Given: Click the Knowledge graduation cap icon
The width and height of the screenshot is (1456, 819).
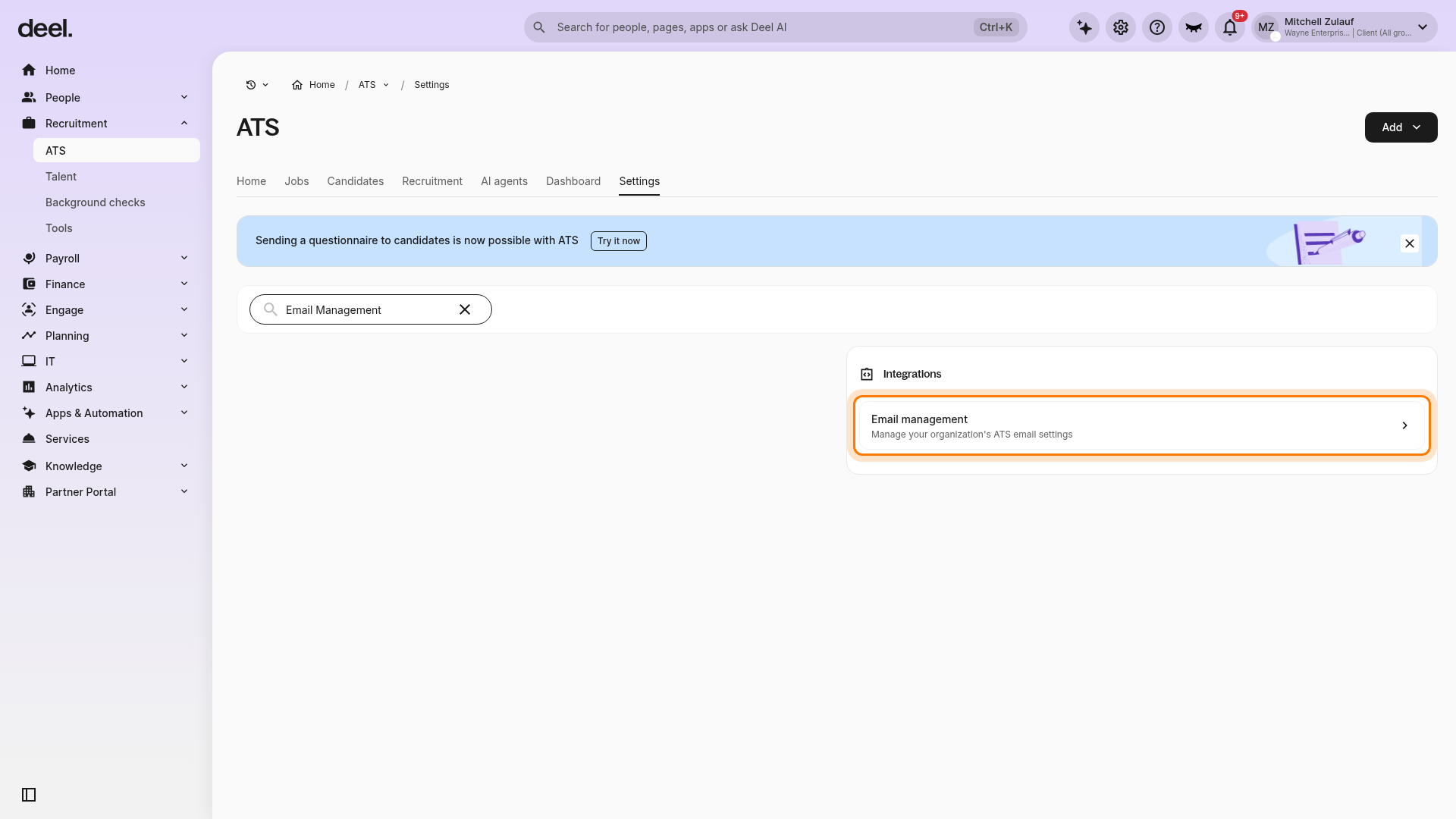Looking at the screenshot, I should (29, 466).
